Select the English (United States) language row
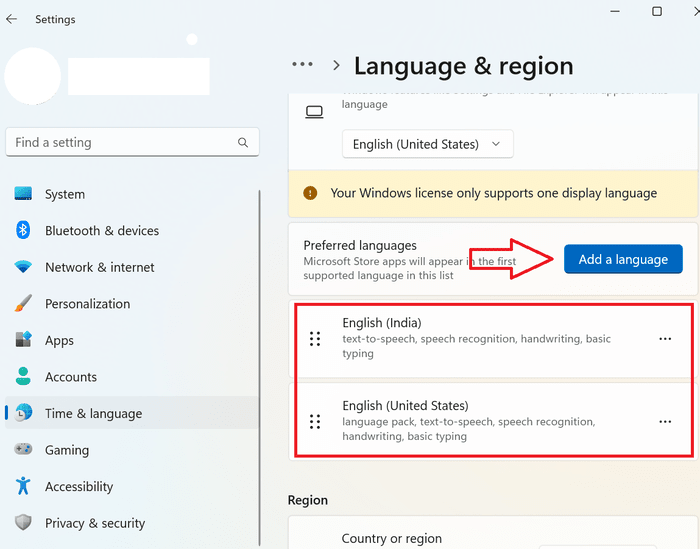 (x=493, y=422)
